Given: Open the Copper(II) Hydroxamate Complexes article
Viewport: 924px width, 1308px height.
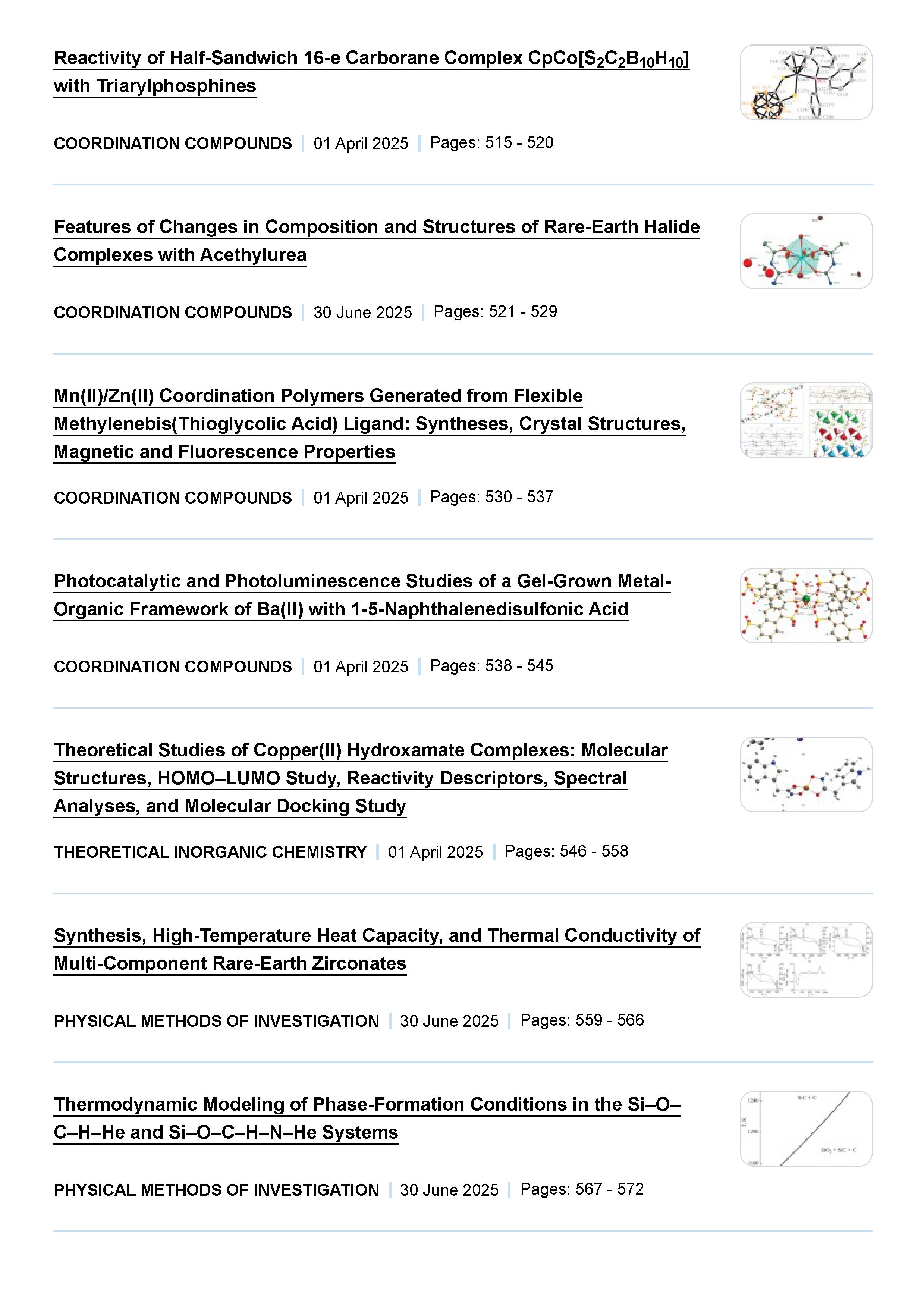Looking at the screenshot, I should (361, 751).
